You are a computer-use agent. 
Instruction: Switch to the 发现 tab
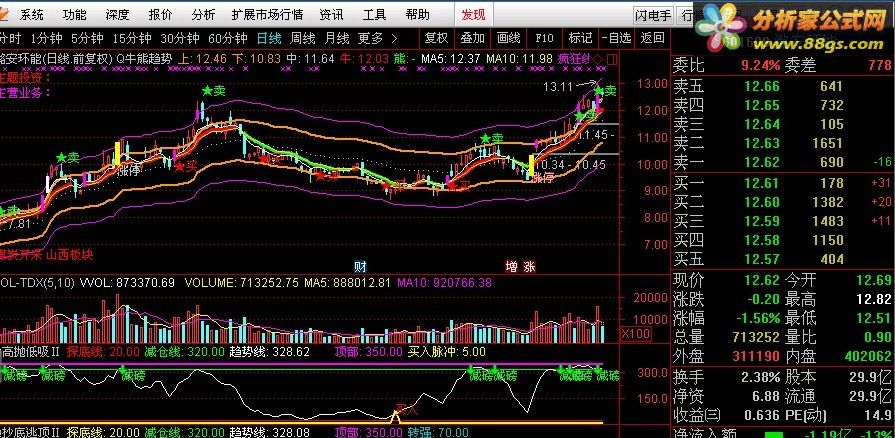click(473, 14)
